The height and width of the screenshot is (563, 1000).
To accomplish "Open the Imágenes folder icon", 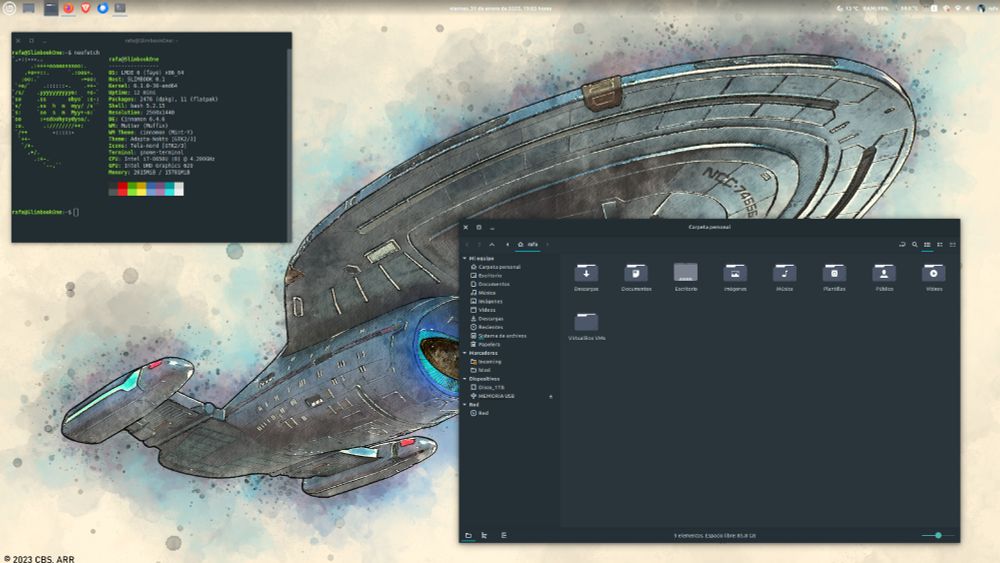I will click(x=735, y=273).
